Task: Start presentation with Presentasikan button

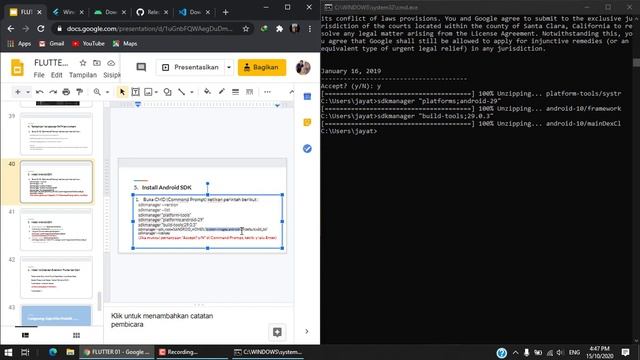Action: tap(190, 67)
